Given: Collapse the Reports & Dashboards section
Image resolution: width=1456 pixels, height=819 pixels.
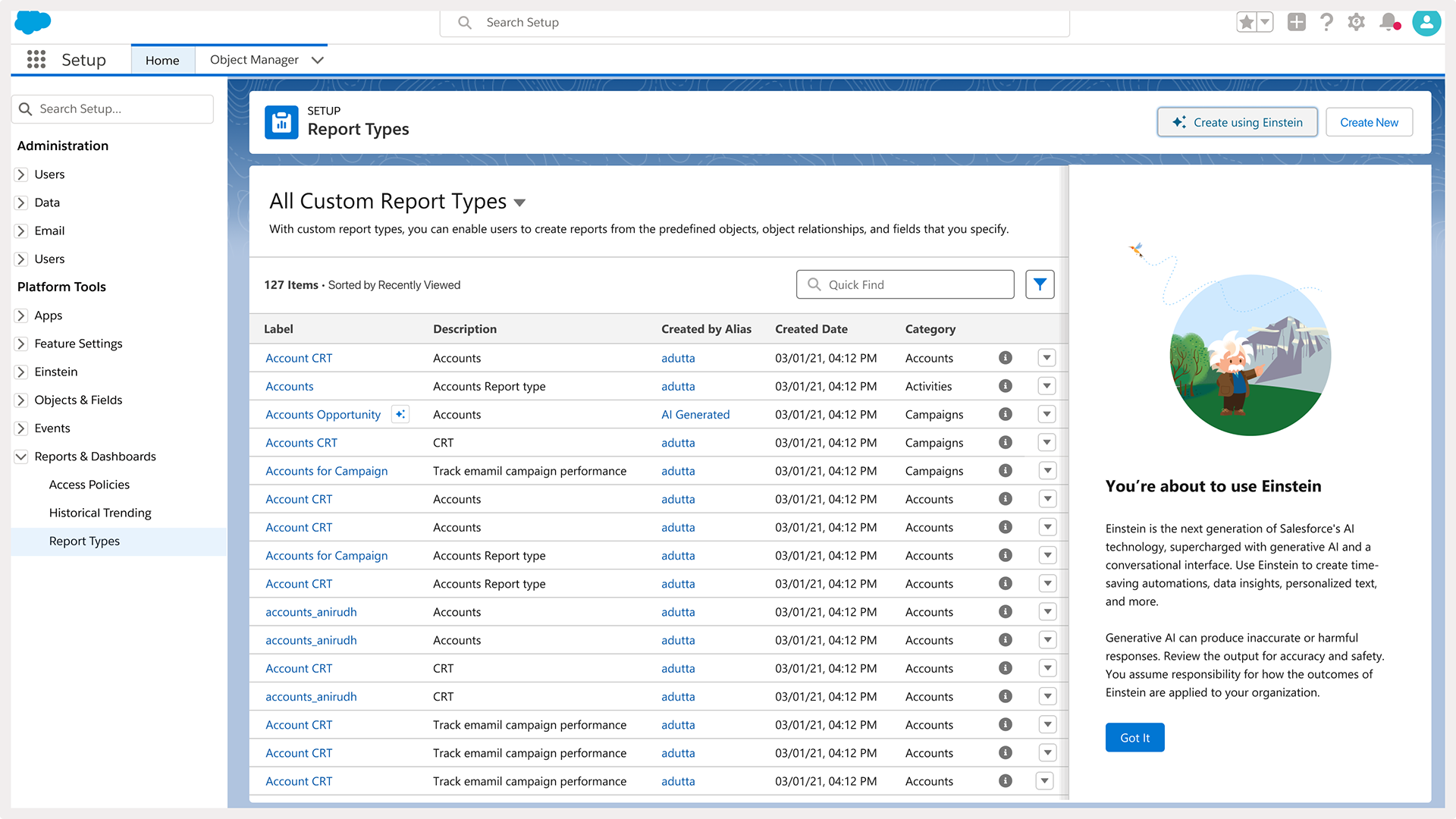Looking at the screenshot, I should (21, 457).
